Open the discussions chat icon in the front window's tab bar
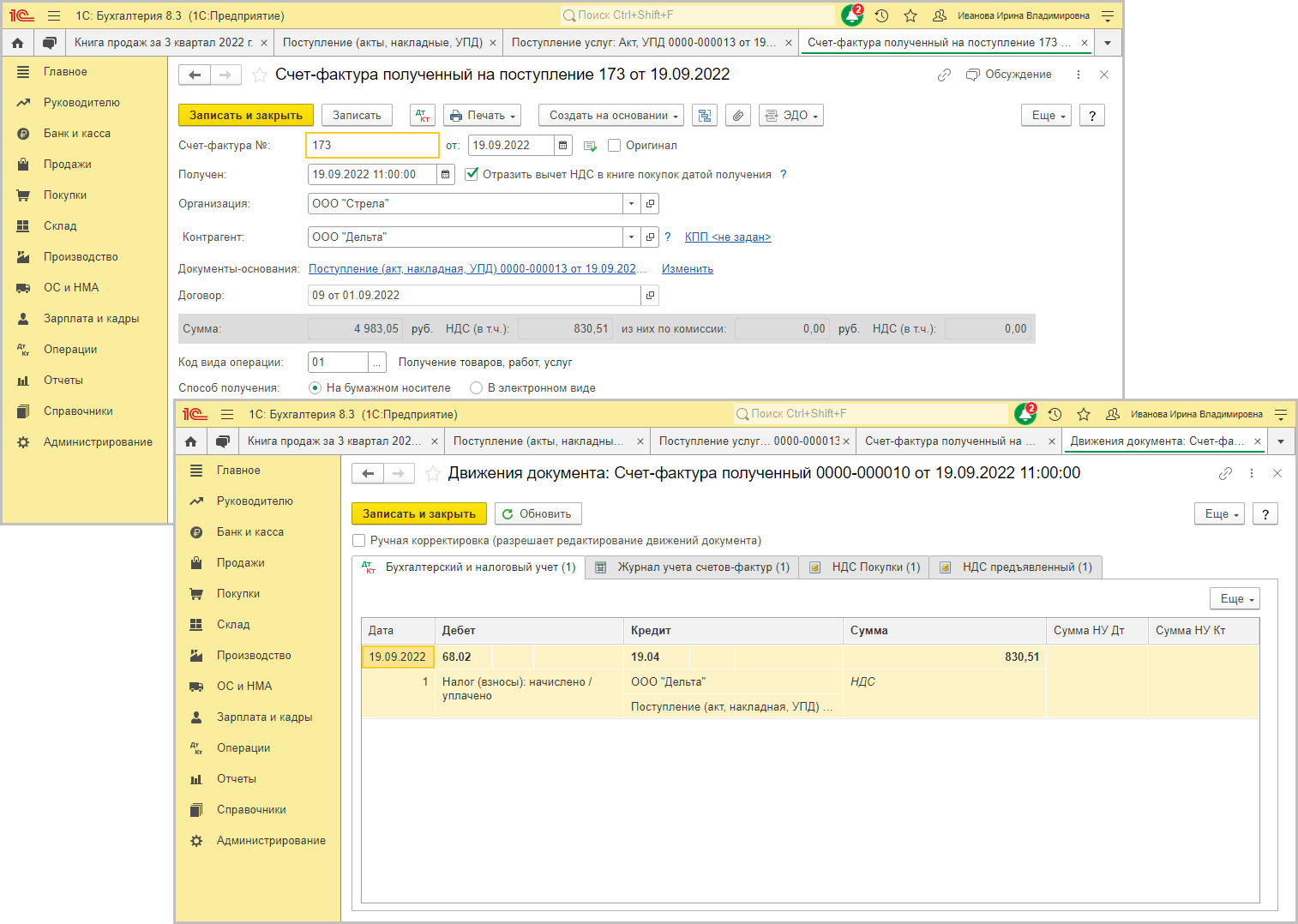The height and width of the screenshot is (924, 1298). click(x=223, y=441)
